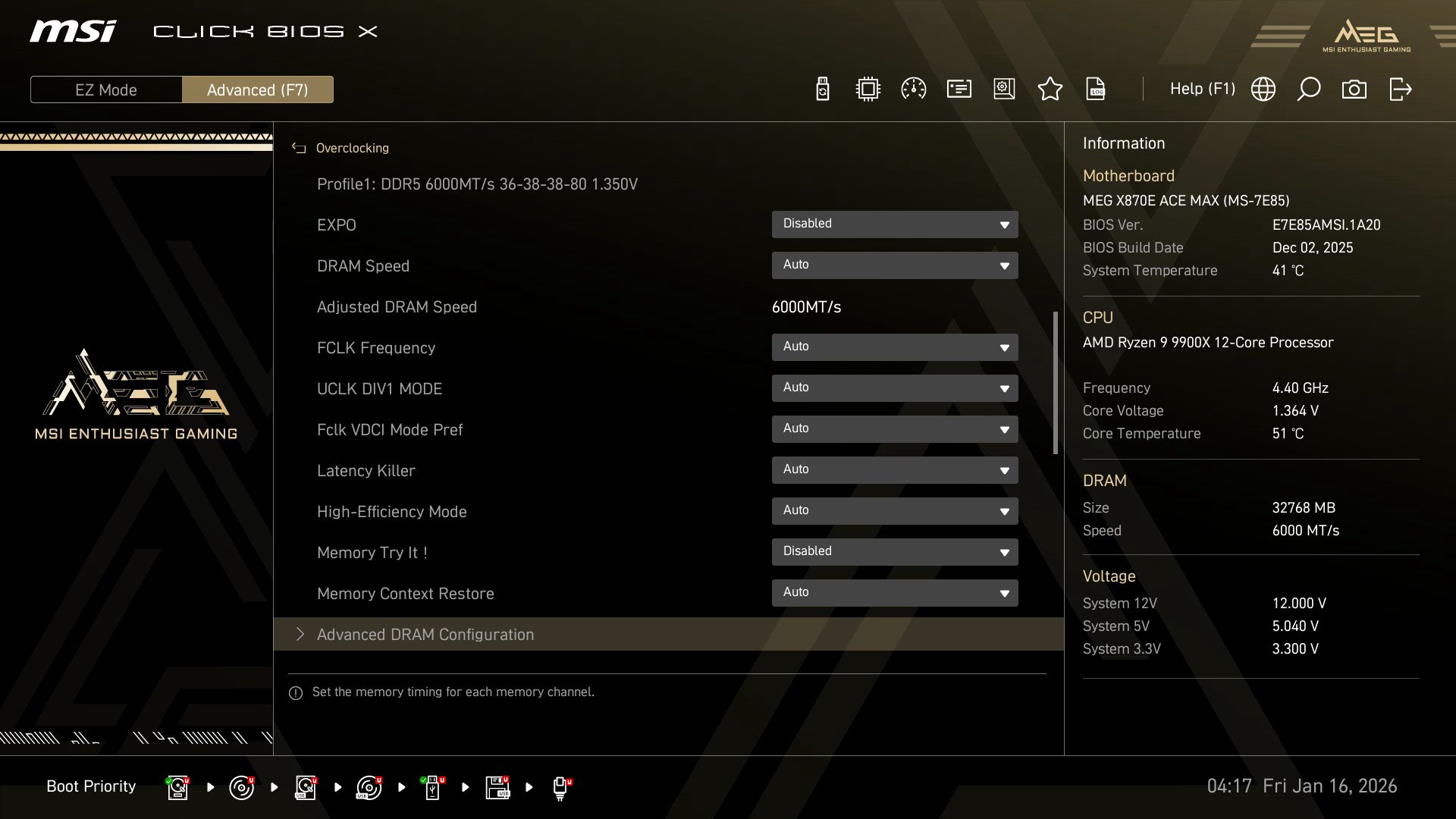This screenshot has width=1456, height=819.
Task: Expand the DRAM Speed dropdown
Action: pos(895,265)
